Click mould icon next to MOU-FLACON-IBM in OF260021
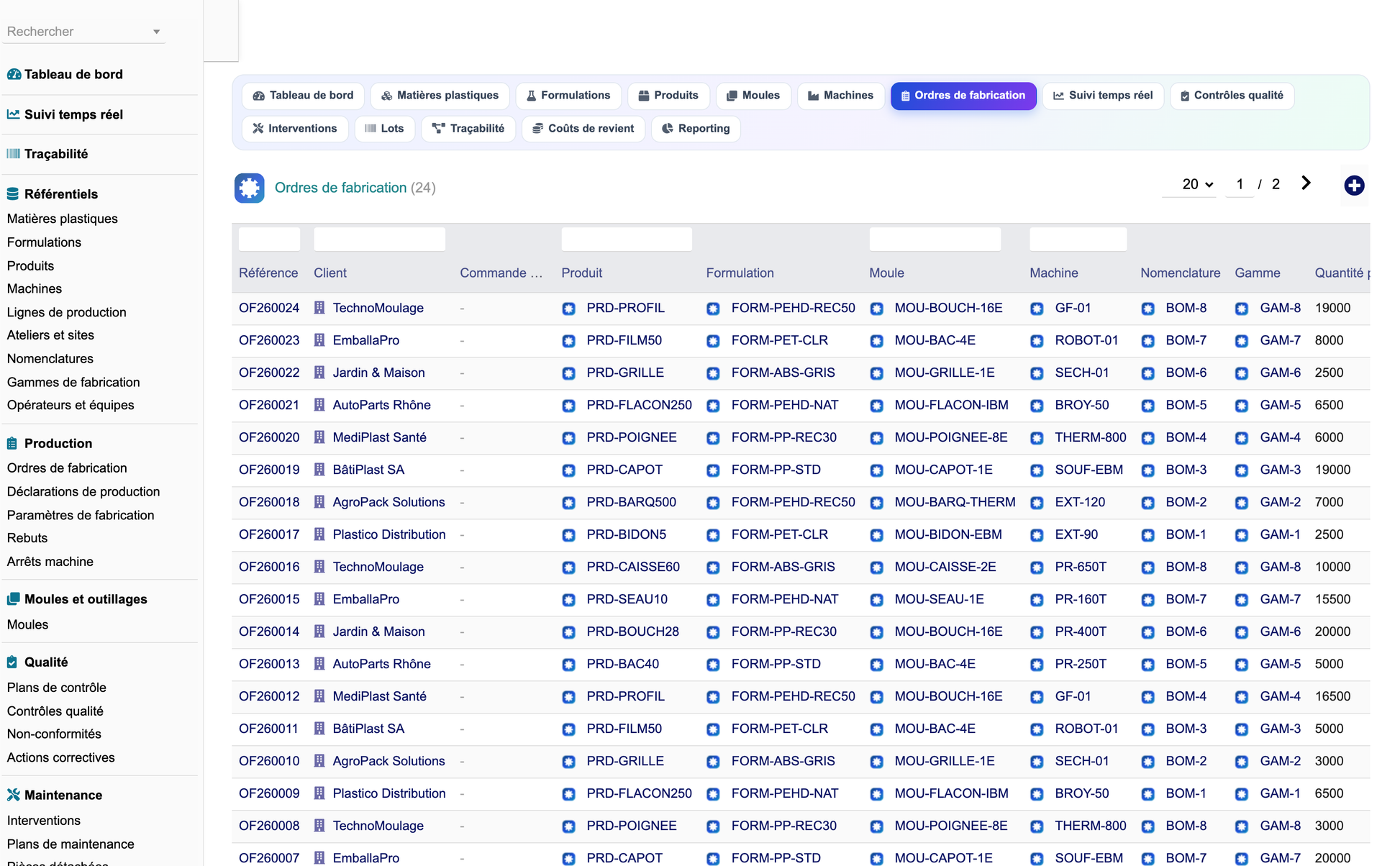This screenshot has height=866, width=1400. click(x=876, y=406)
